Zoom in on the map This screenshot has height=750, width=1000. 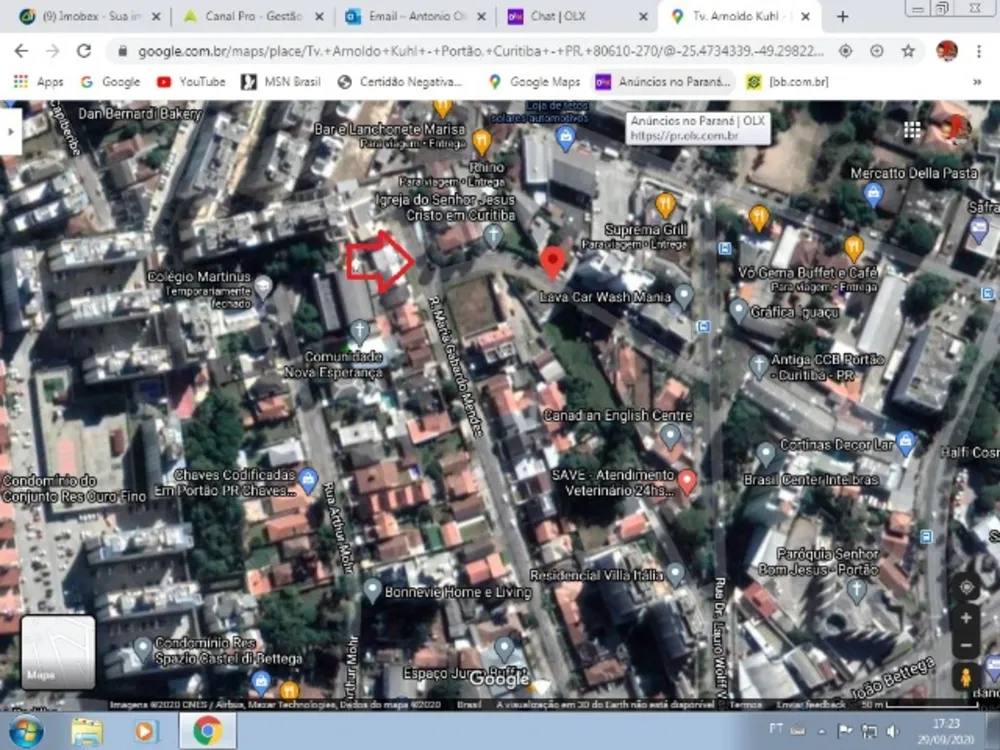click(x=966, y=617)
